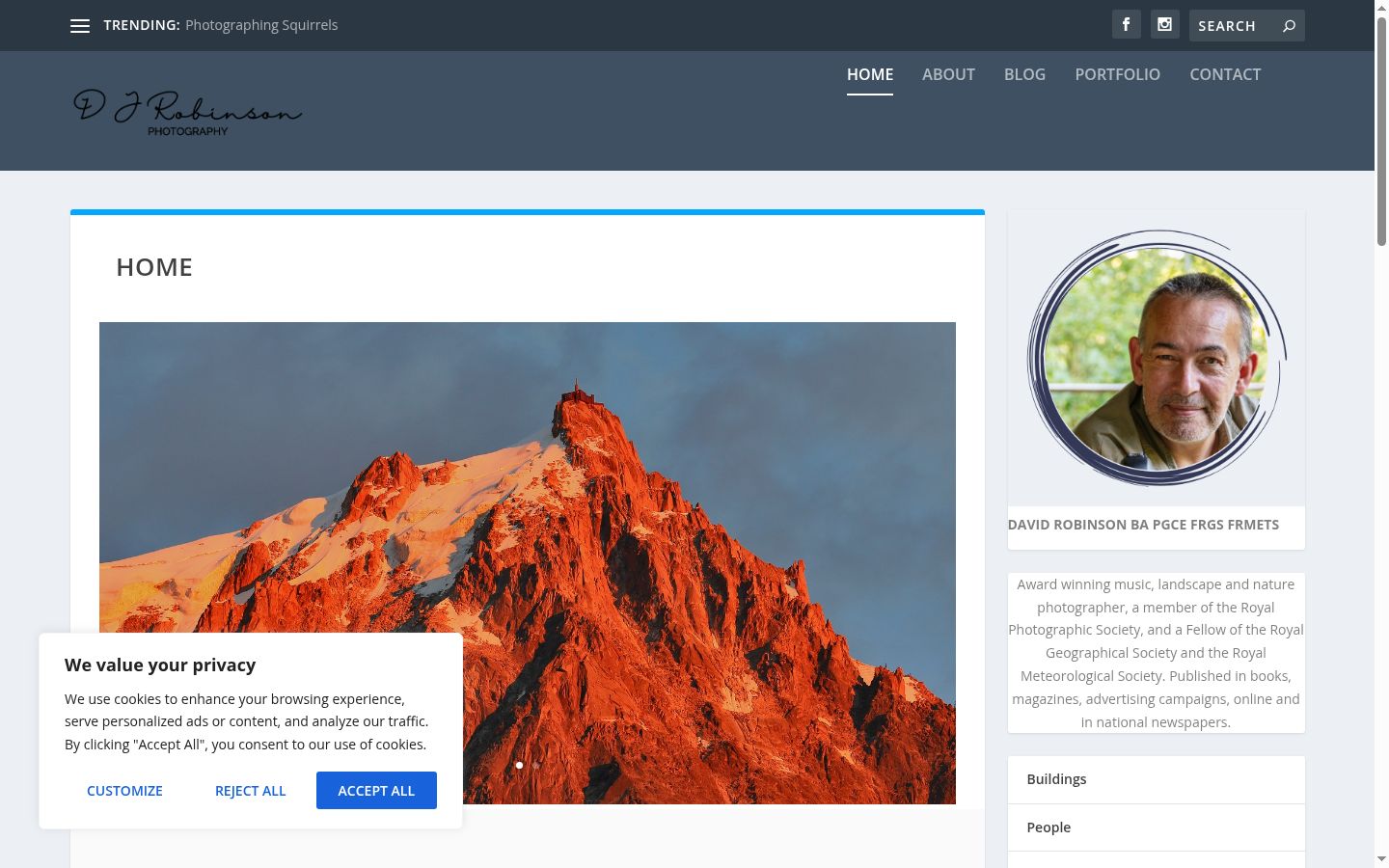Click the 'We value your privacy' heading
The image size is (1389, 868).
pyautogui.click(x=160, y=665)
